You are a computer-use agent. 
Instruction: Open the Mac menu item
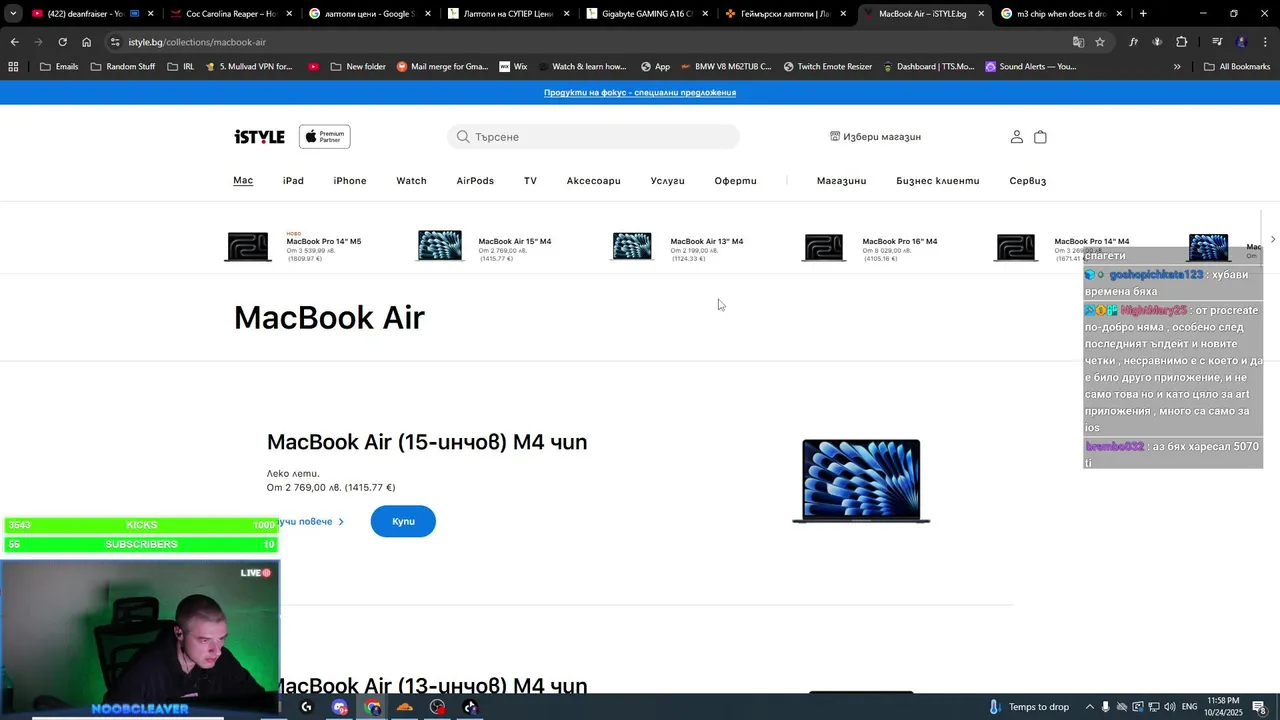point(243,181)
